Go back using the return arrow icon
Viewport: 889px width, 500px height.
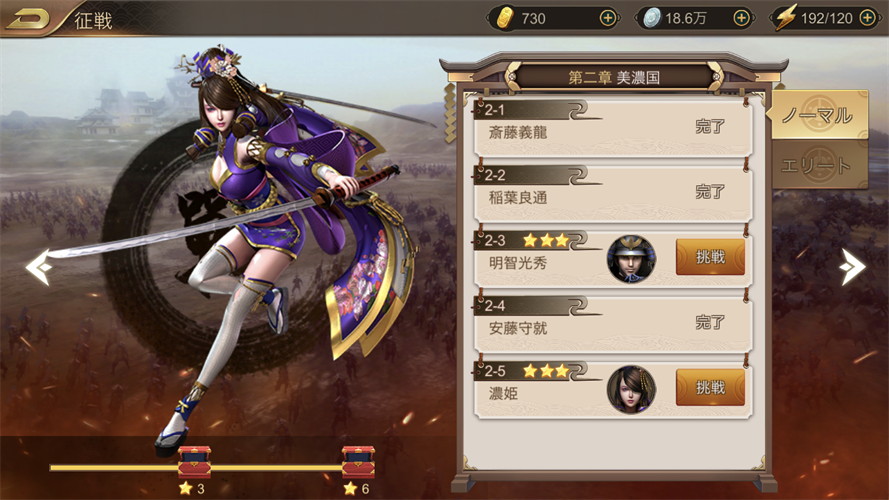point(28,19)
